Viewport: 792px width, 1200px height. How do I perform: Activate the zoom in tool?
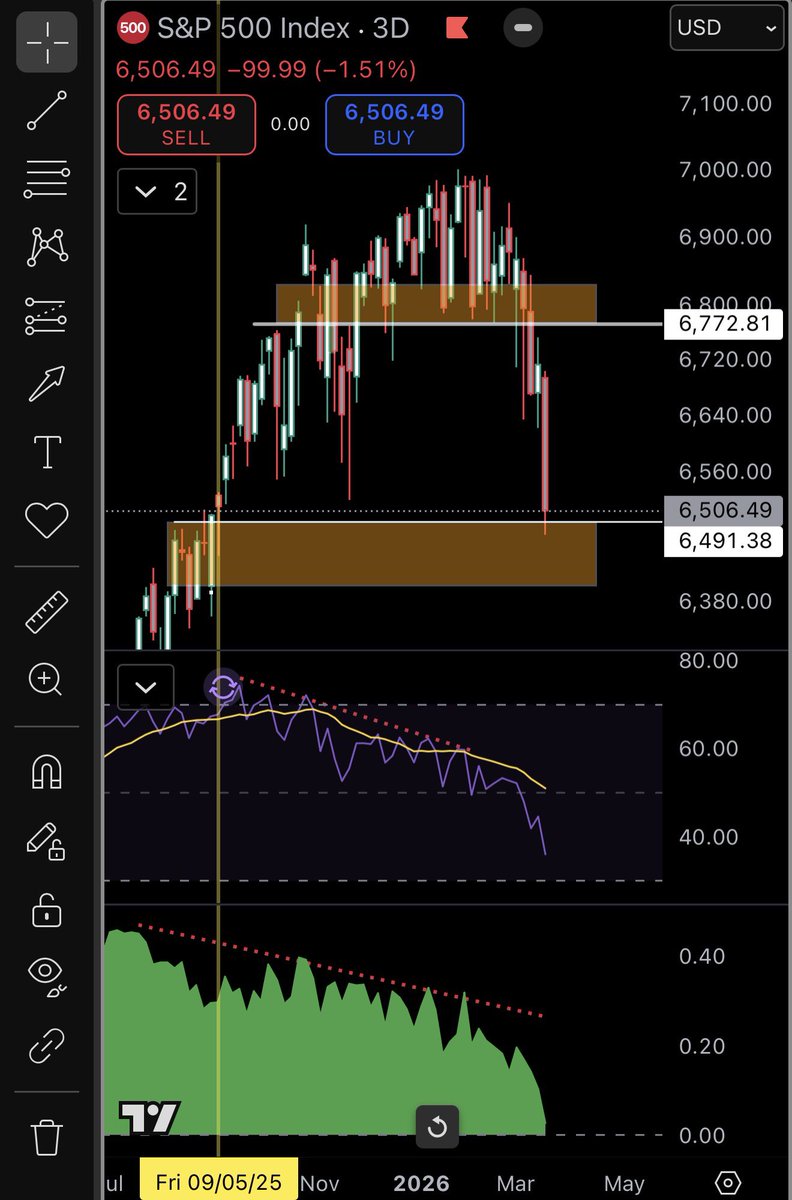point(47,680)
